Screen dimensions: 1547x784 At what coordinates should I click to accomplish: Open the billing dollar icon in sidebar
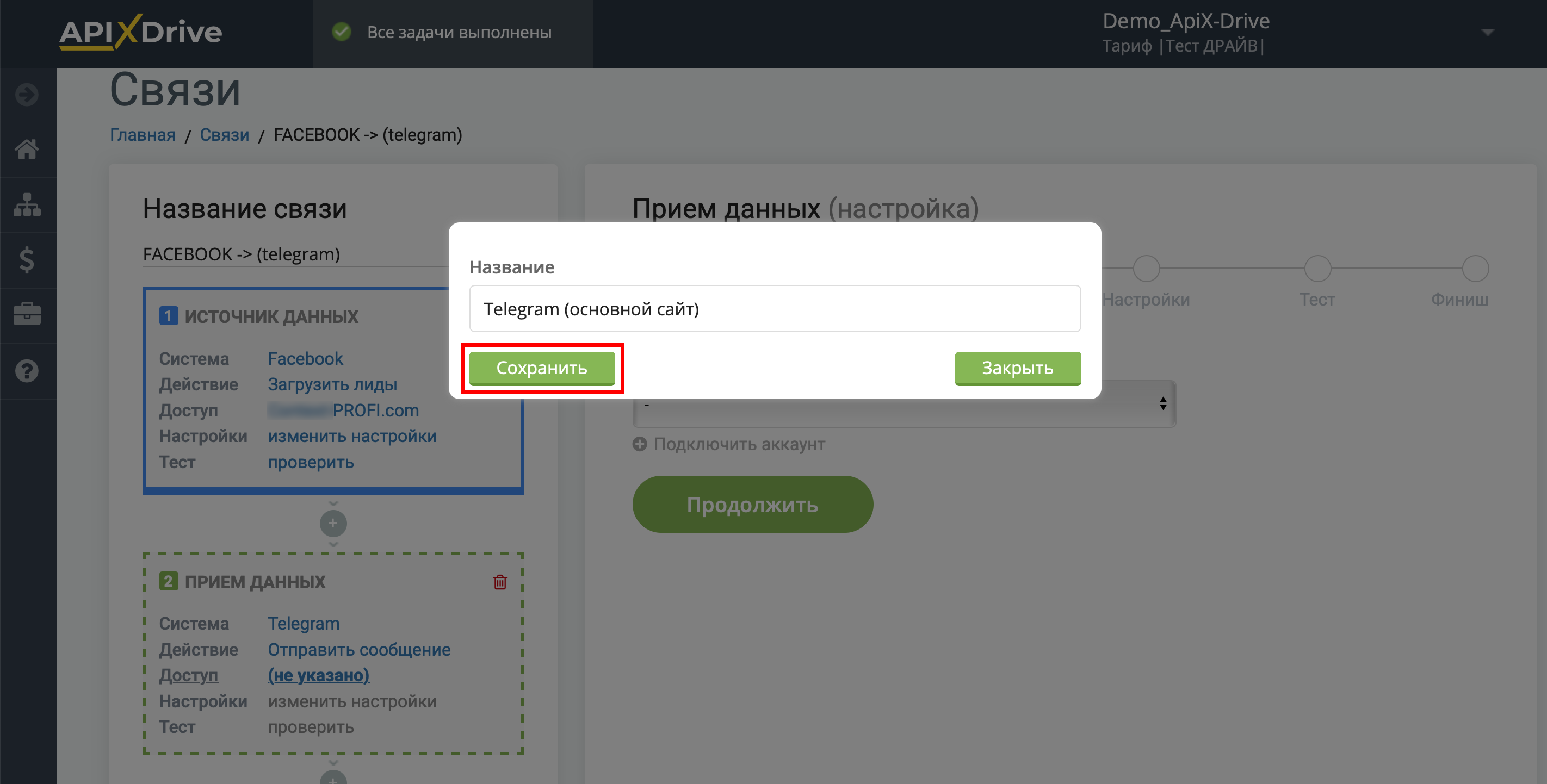tap(27, 260)
